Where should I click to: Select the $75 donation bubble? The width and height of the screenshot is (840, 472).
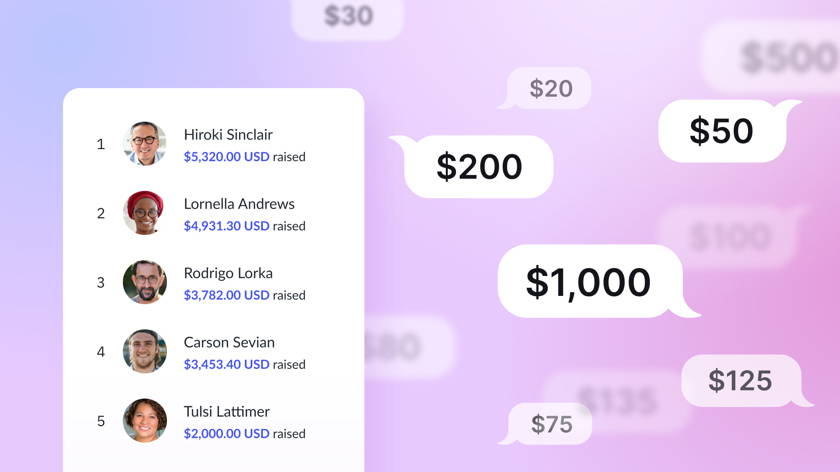[x=552, y=423]
